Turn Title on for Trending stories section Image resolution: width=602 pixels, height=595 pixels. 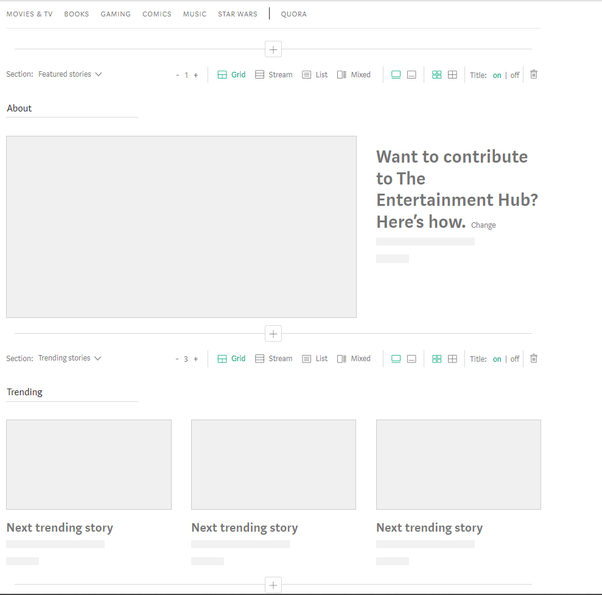[497, 359]
